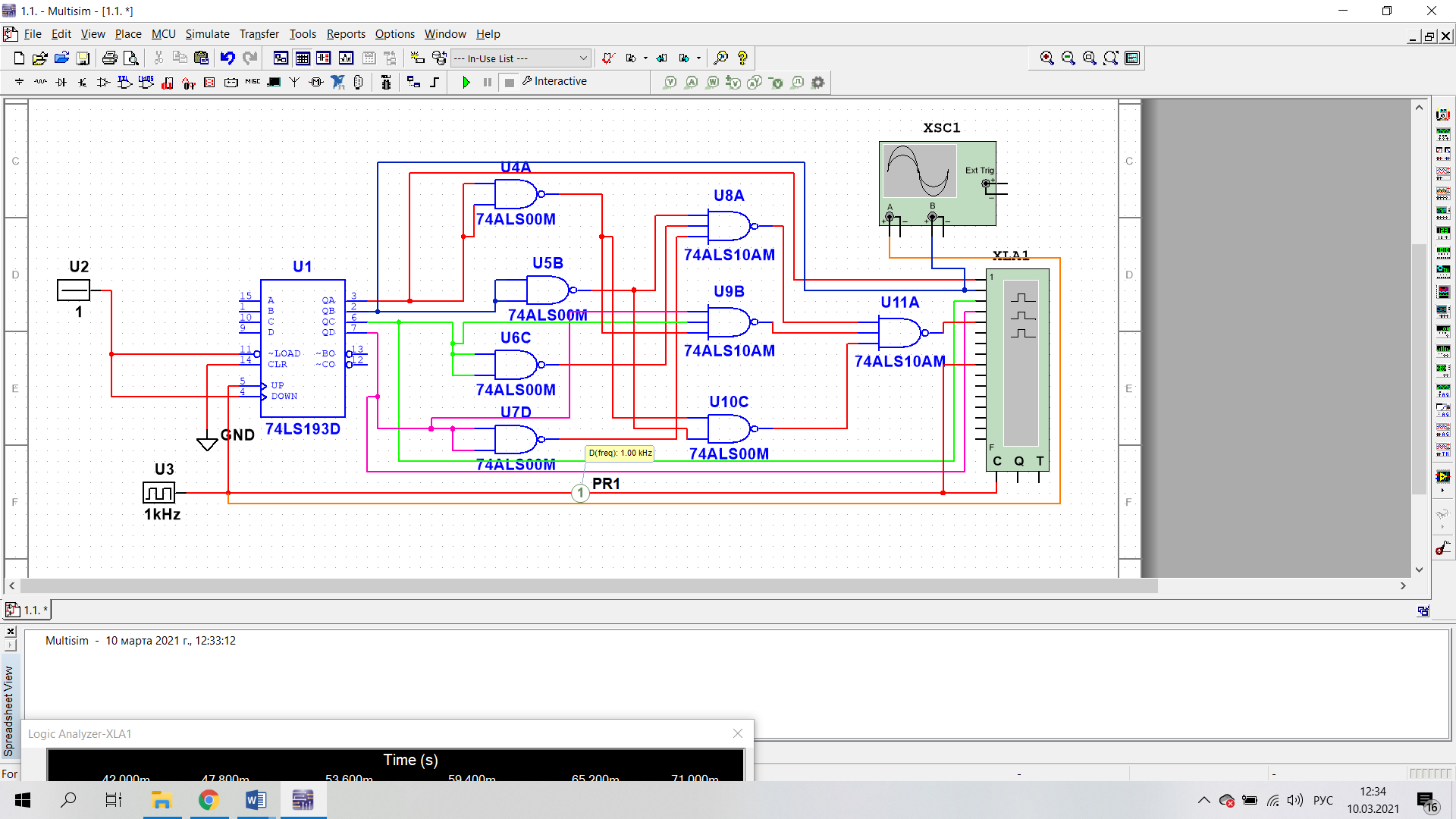
Task: Open the Grapher
Action: pyautogui.click(x=347, y=58)
